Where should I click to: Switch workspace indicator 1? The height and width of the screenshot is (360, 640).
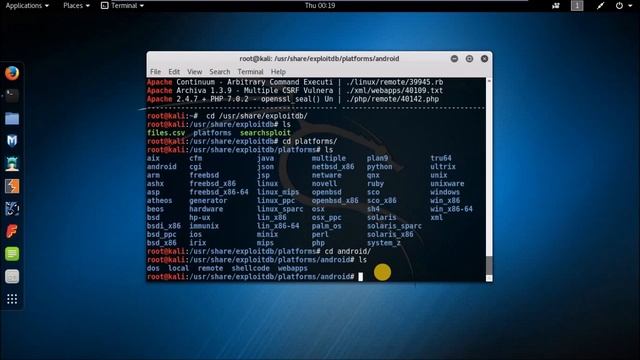[x=577, y=6]
